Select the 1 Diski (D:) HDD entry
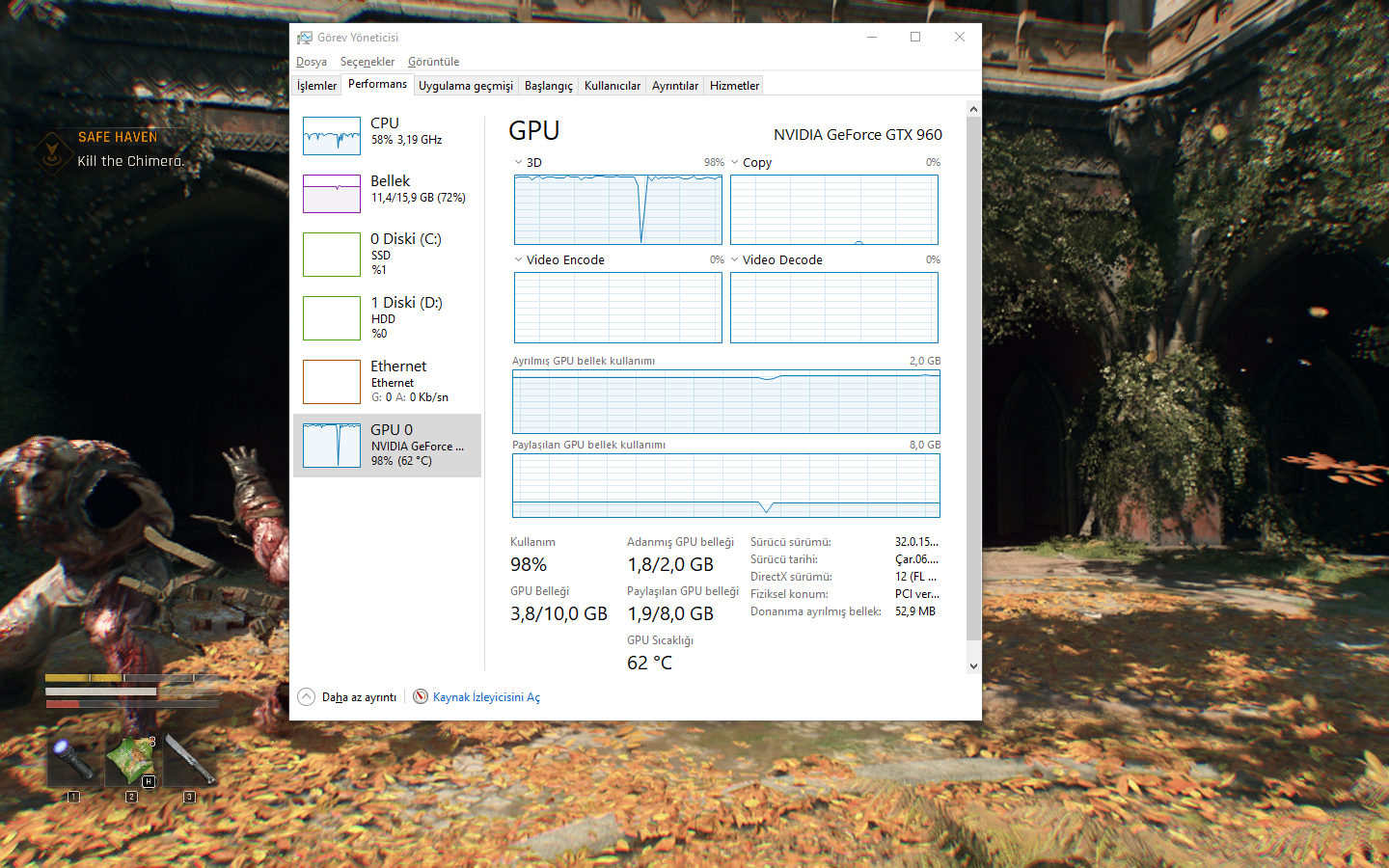This screenshot has height=868, width=1389. (x=387, y=318)
